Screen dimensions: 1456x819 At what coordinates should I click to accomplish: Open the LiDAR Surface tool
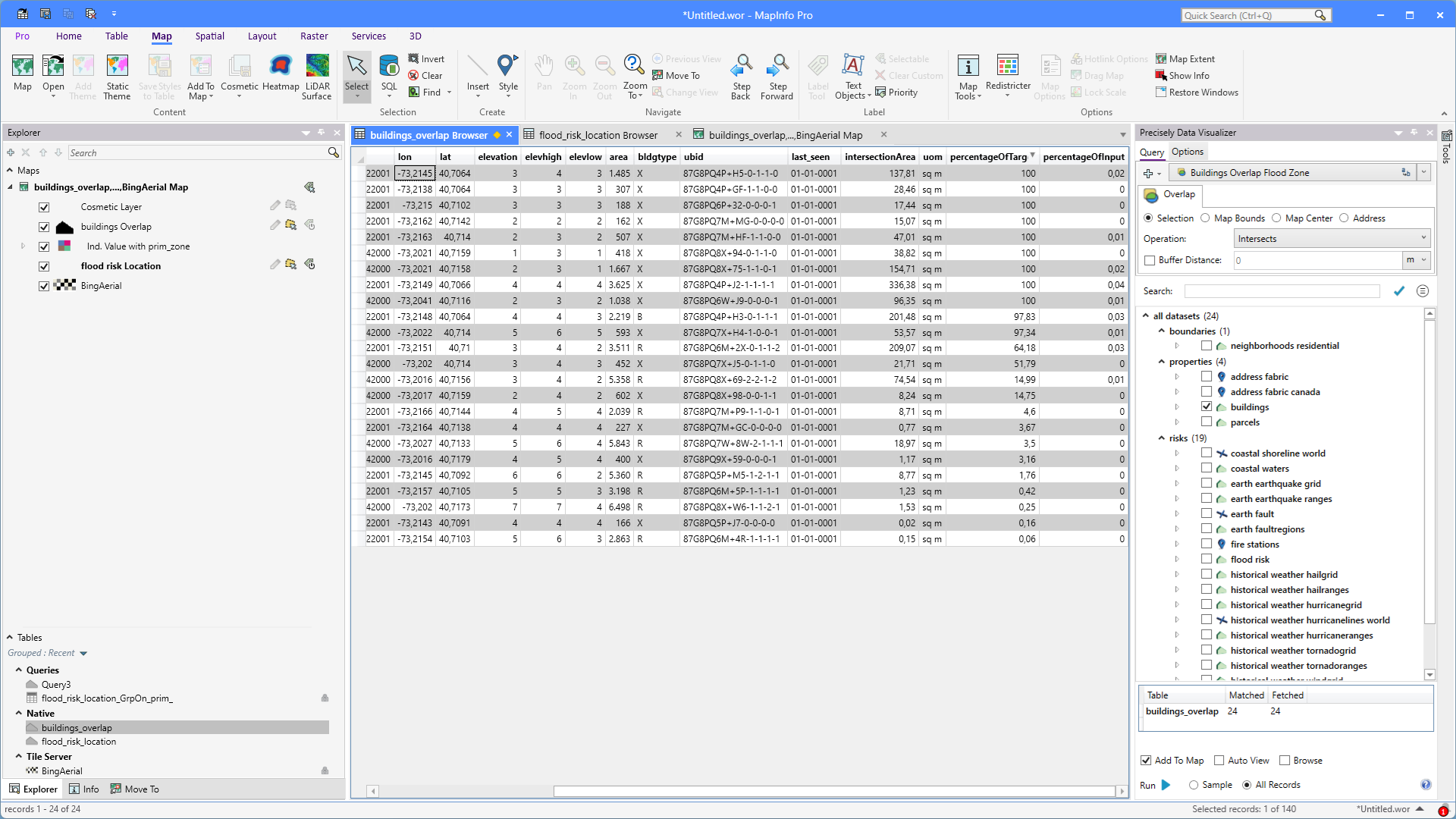[317, 67]
